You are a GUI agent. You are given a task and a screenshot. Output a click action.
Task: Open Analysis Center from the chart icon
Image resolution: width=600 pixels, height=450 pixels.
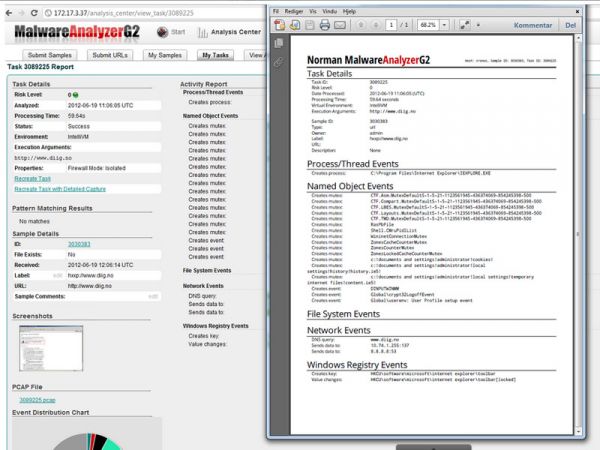[x=229, y=32]
